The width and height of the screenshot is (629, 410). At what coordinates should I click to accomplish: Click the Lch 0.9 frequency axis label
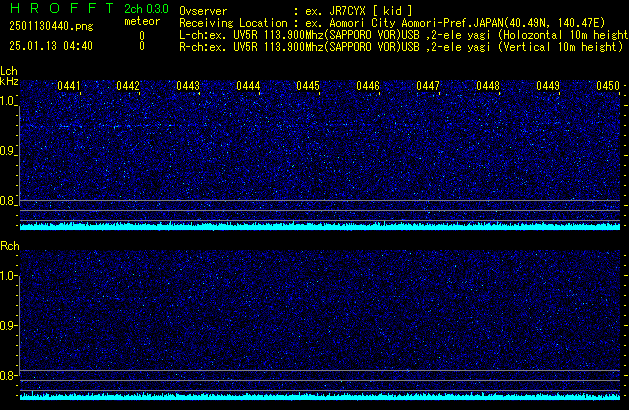[x=8, y=151]
